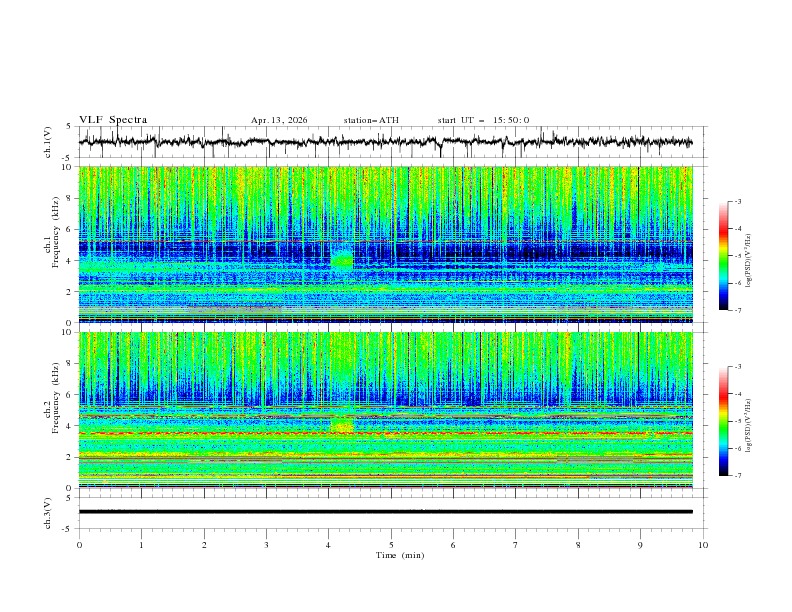792x612 pixels.
Task: Click the ch.1(V) waveform axis label
Action: pos(48,142)
